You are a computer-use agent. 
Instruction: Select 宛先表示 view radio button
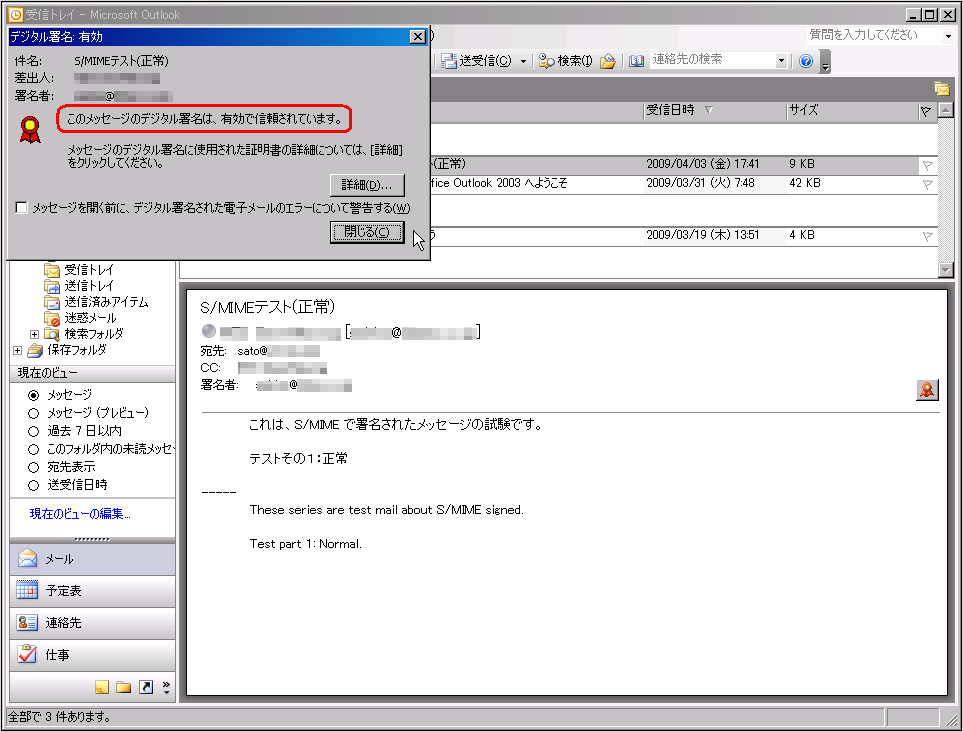34,467
